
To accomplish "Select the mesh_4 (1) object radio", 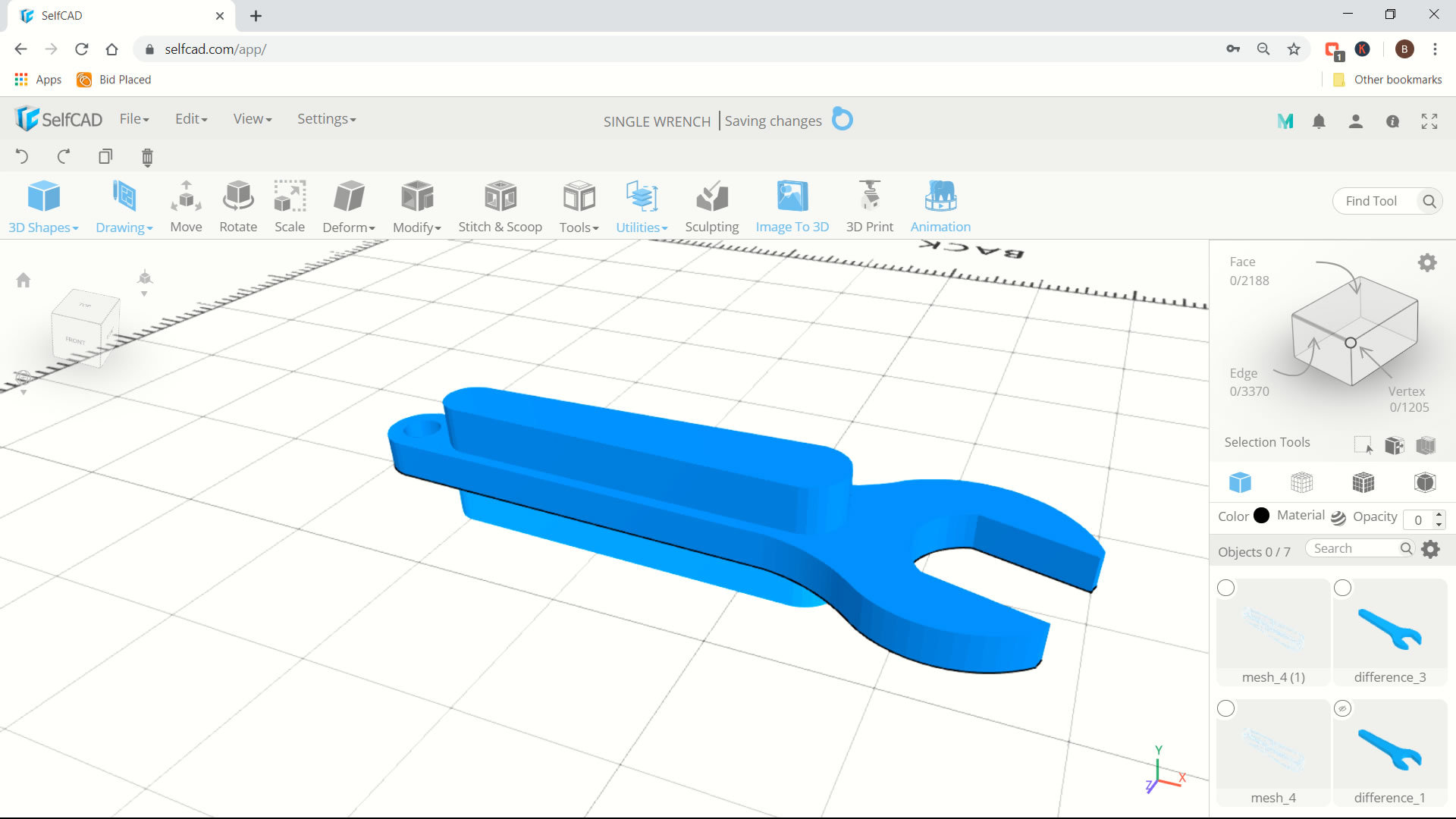I will (x=1225, y=588).
